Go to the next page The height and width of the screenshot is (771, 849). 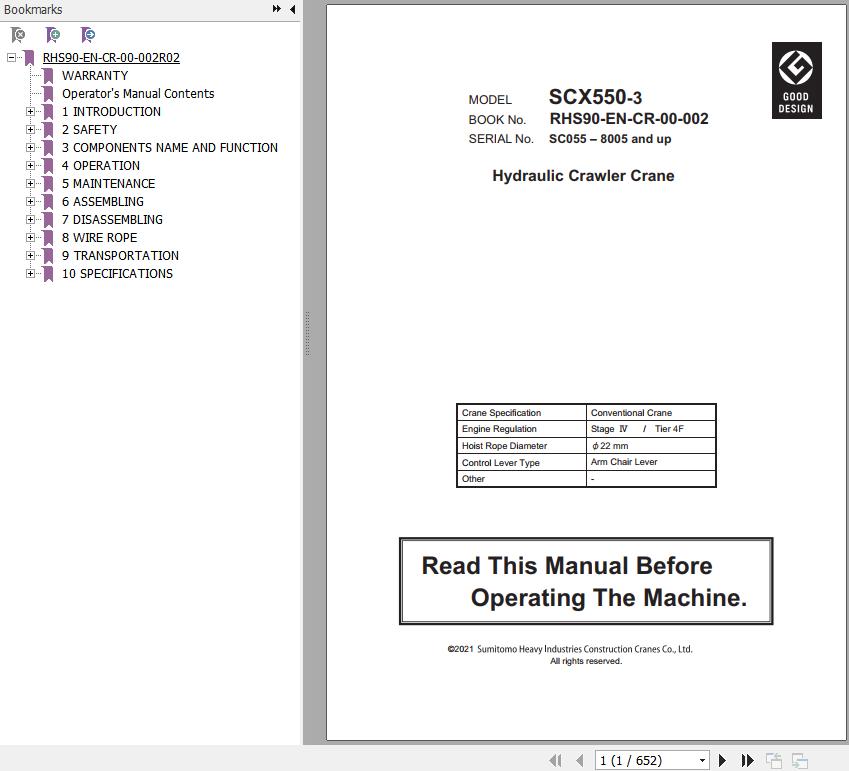[722, 760]
